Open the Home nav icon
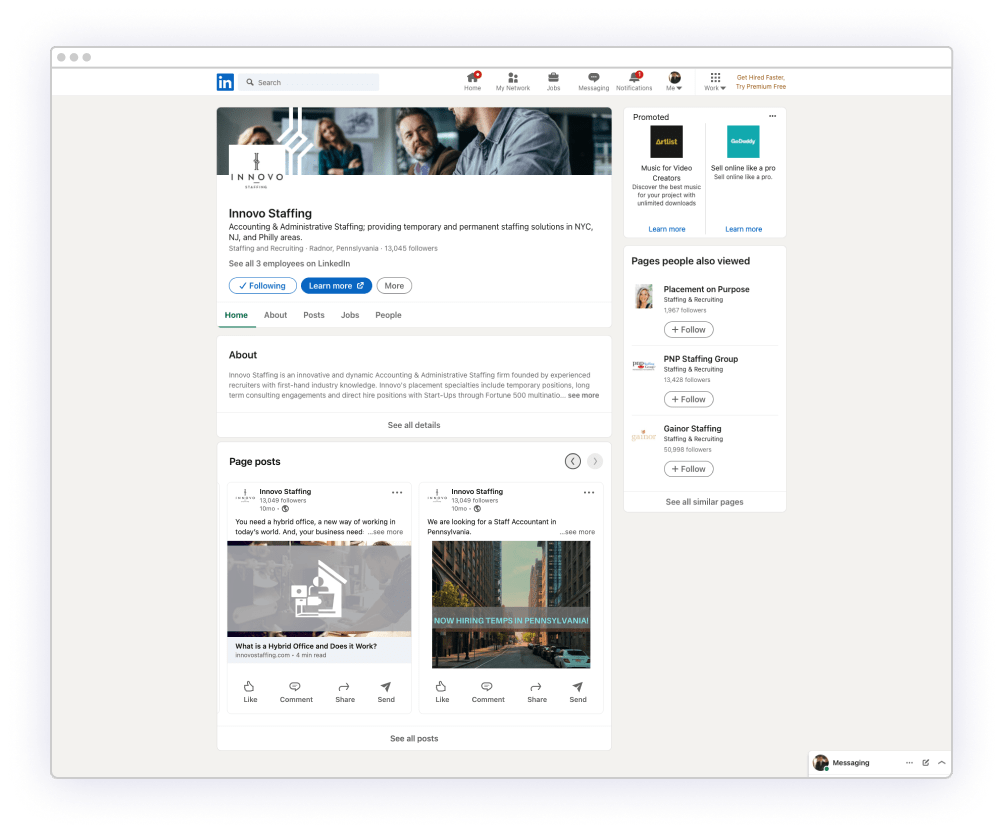Viewport: 1004px width, 833px height. [x=473, y=81]
